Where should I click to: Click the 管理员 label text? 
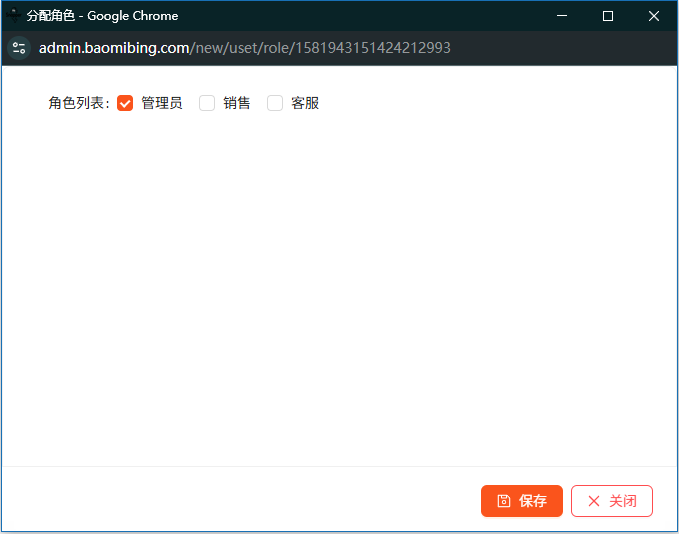[x=161, y=103]
